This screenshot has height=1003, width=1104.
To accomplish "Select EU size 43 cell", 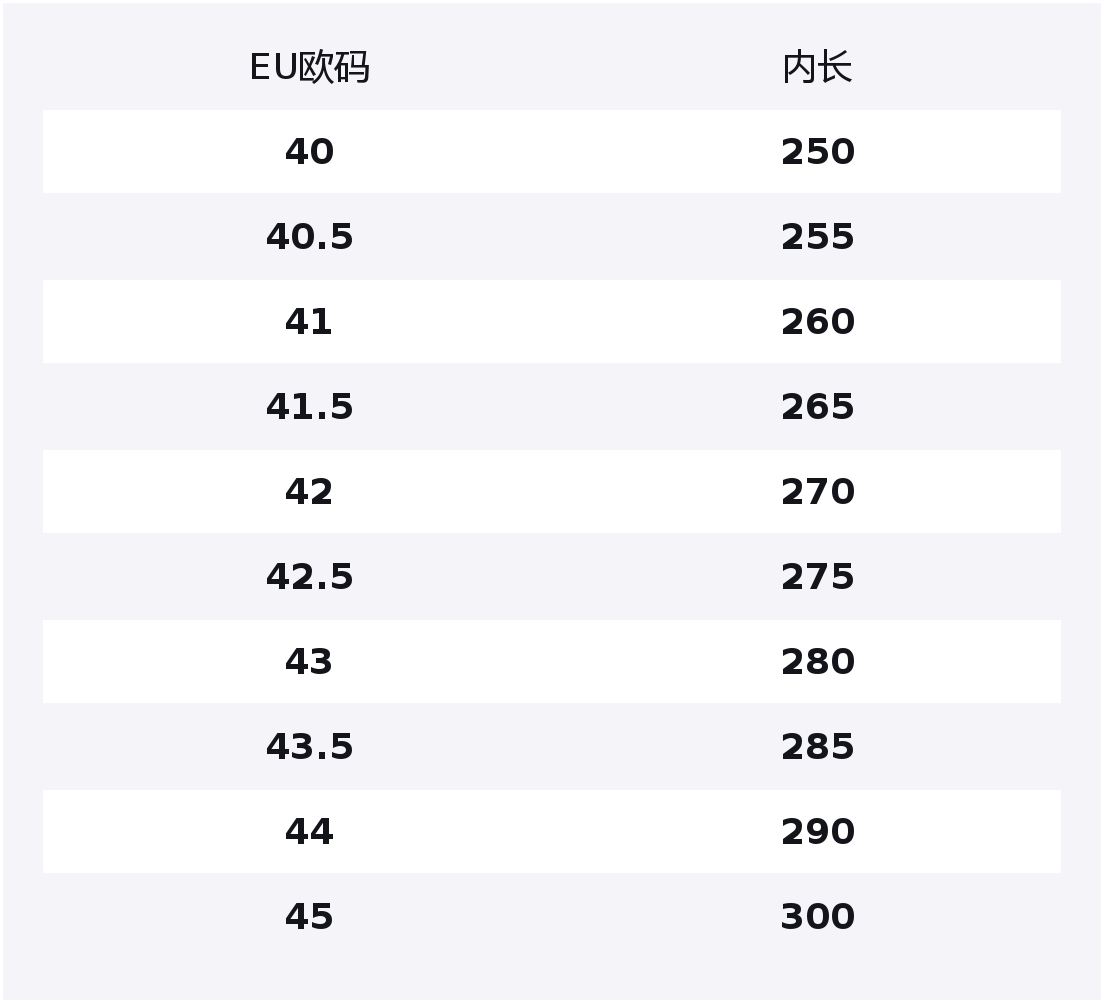I will pyautogui.click(x=309, y=662).
